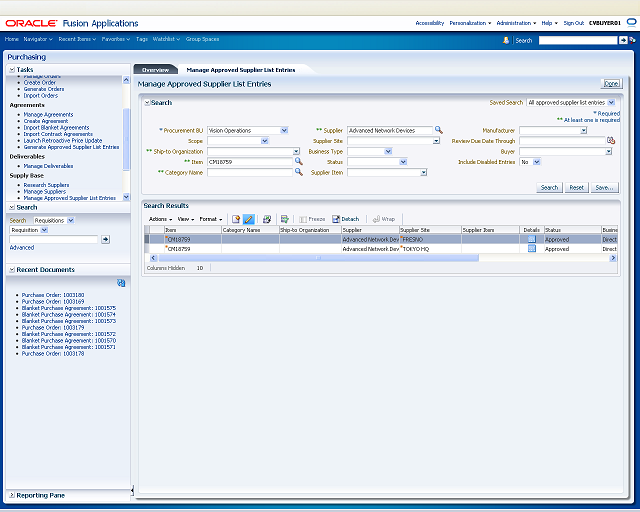Click the Create new entry icon in Search Results toolbar
640x512 pixels.
pyautogui.click(x=236, y=219)
